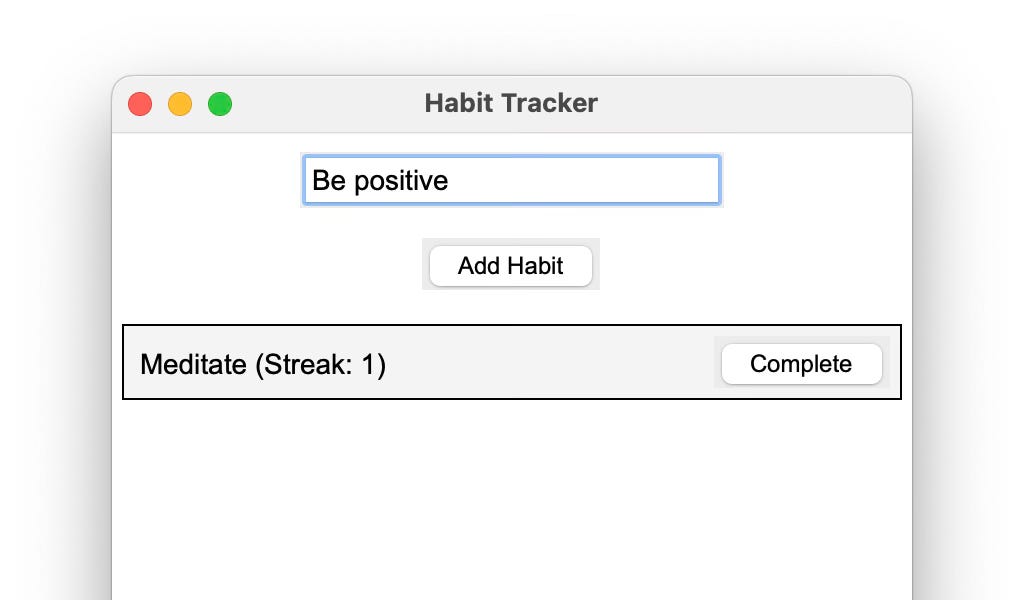1024x600 pixels.
Task: Place cursor in the Be positive input
Action: point(511,180)
